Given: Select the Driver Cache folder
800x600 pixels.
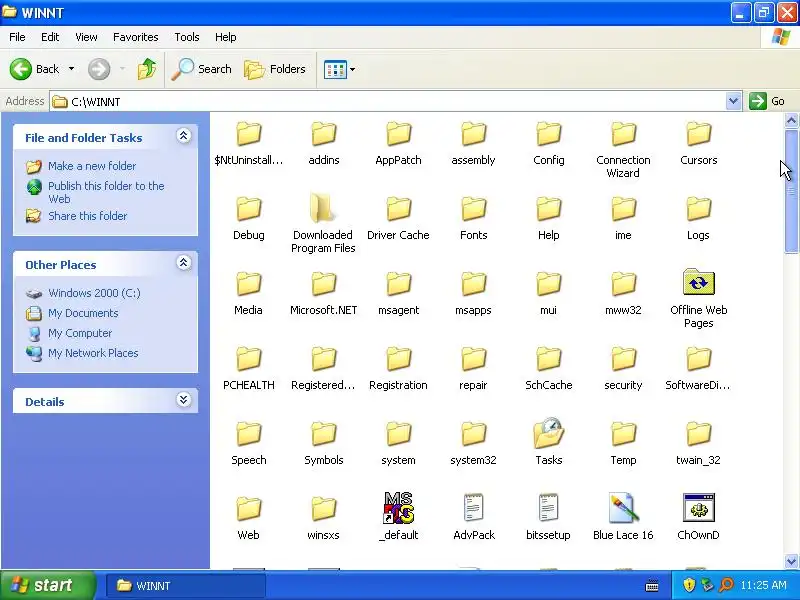Looking at the screenshot, I should pyautogui.click(x=398, y=218).
